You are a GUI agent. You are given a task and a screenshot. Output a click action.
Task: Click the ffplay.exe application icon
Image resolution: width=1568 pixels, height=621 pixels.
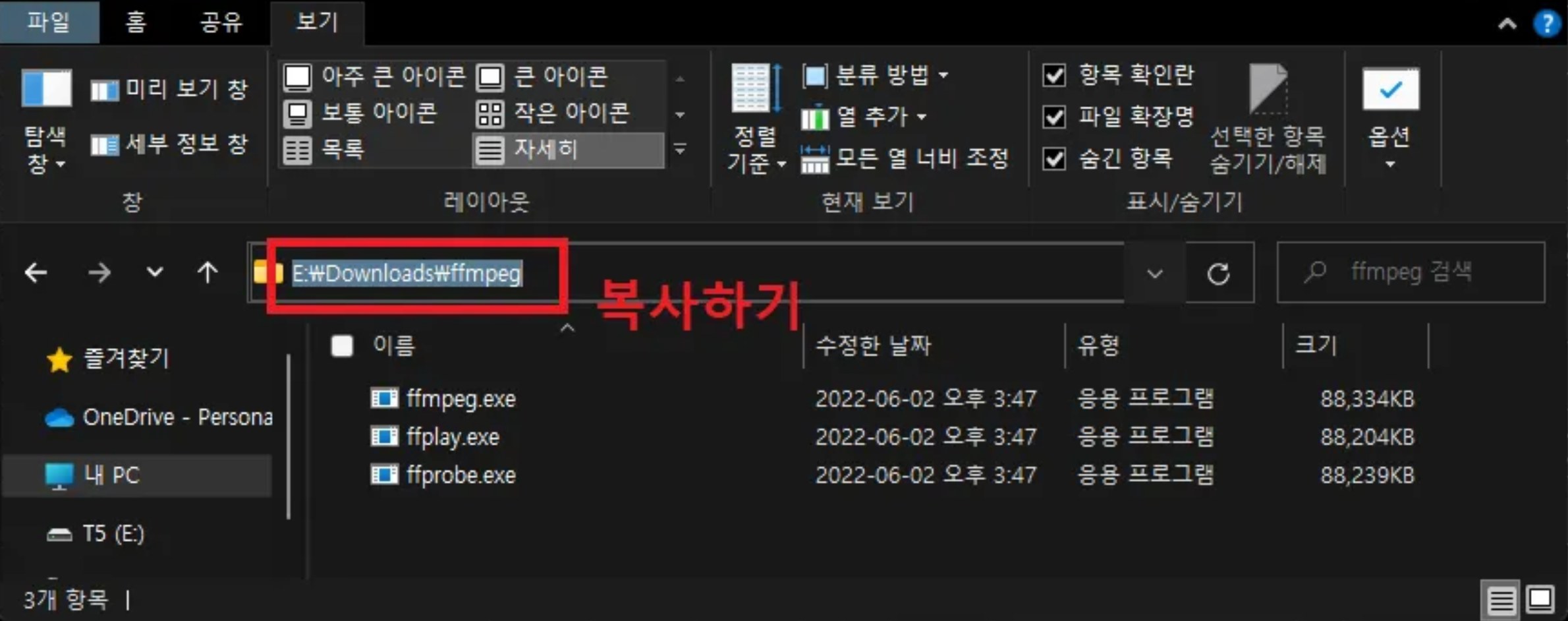click(384, 437)
